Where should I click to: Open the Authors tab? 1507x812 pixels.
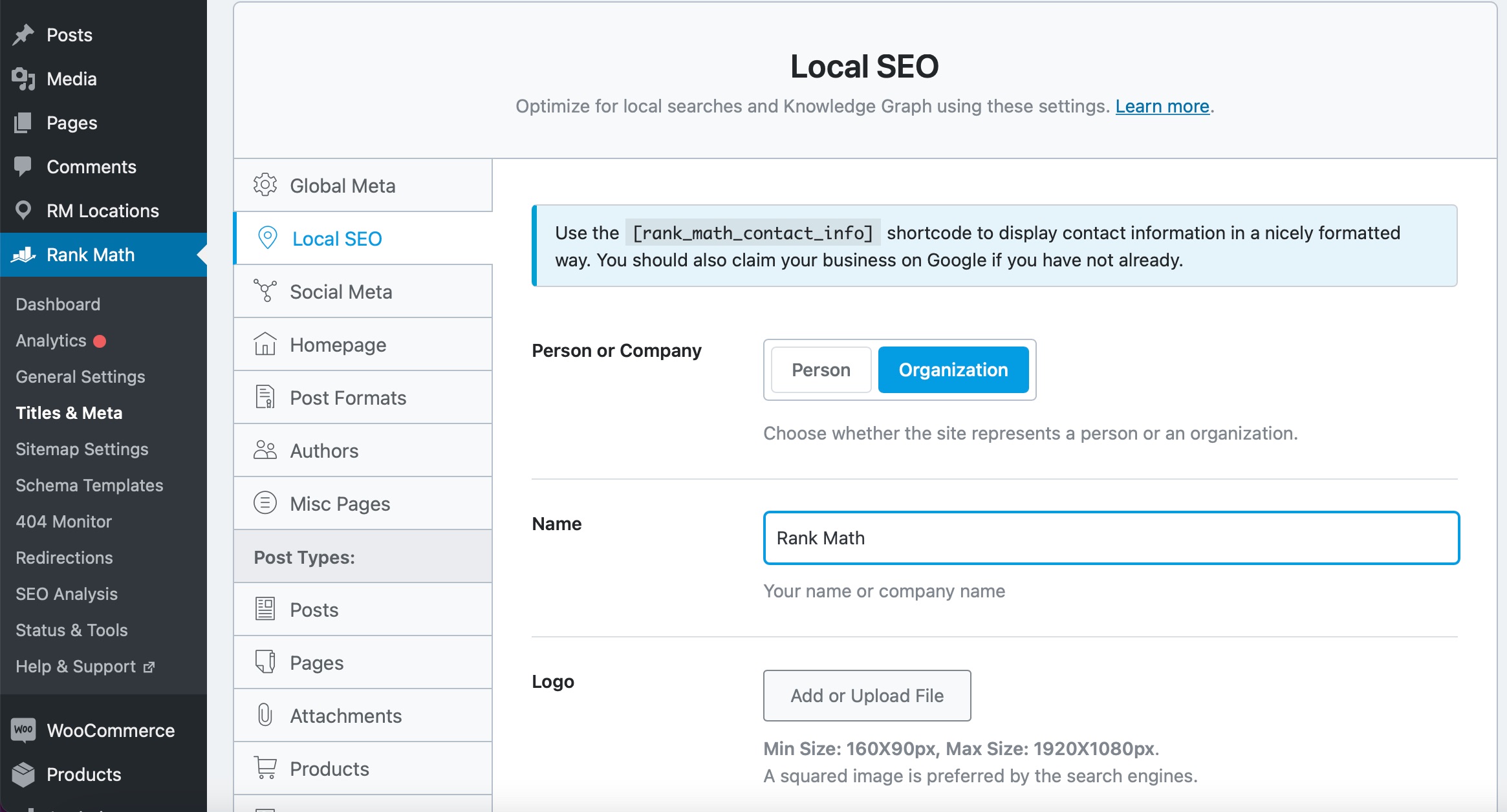click(x=363, y=450)
